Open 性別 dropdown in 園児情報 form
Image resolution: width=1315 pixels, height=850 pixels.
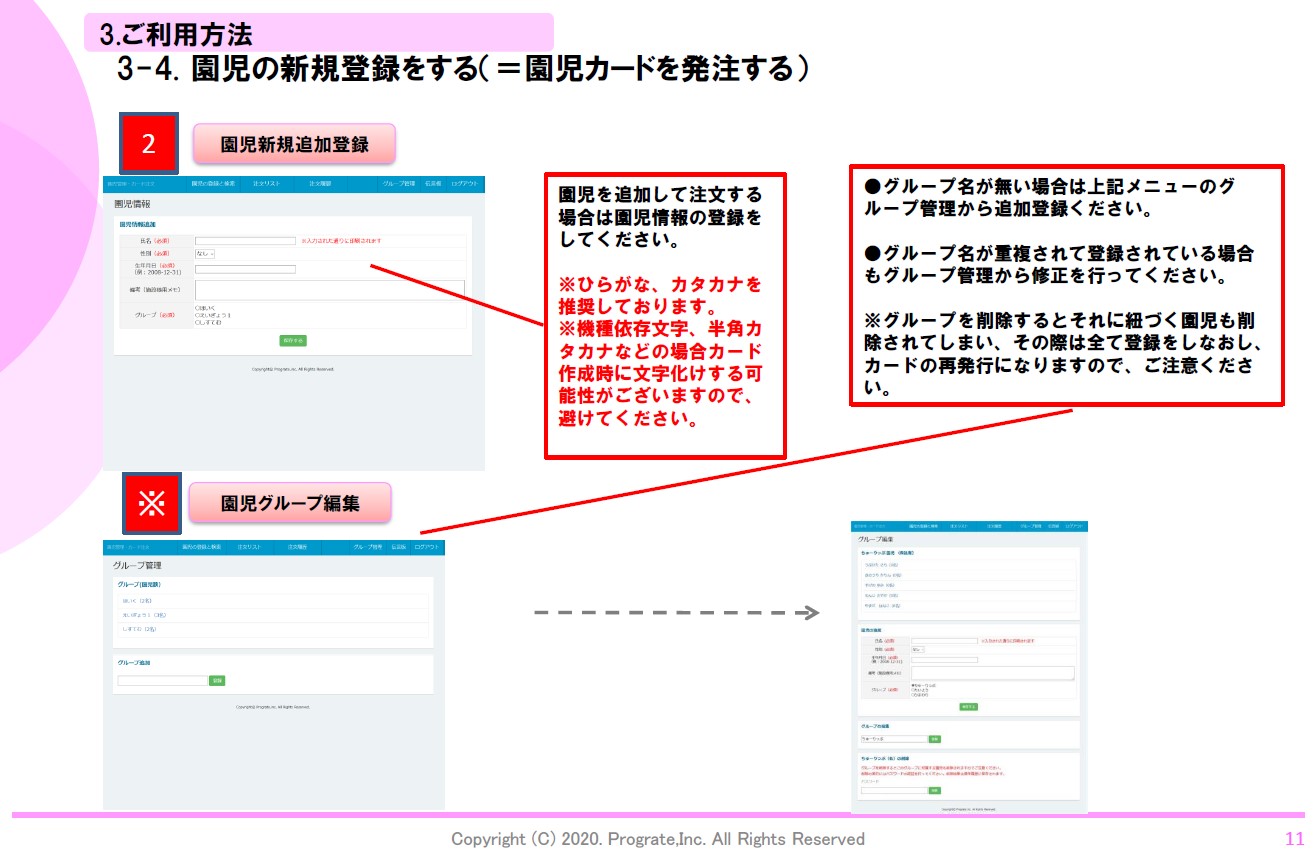[x=205, y=254]
